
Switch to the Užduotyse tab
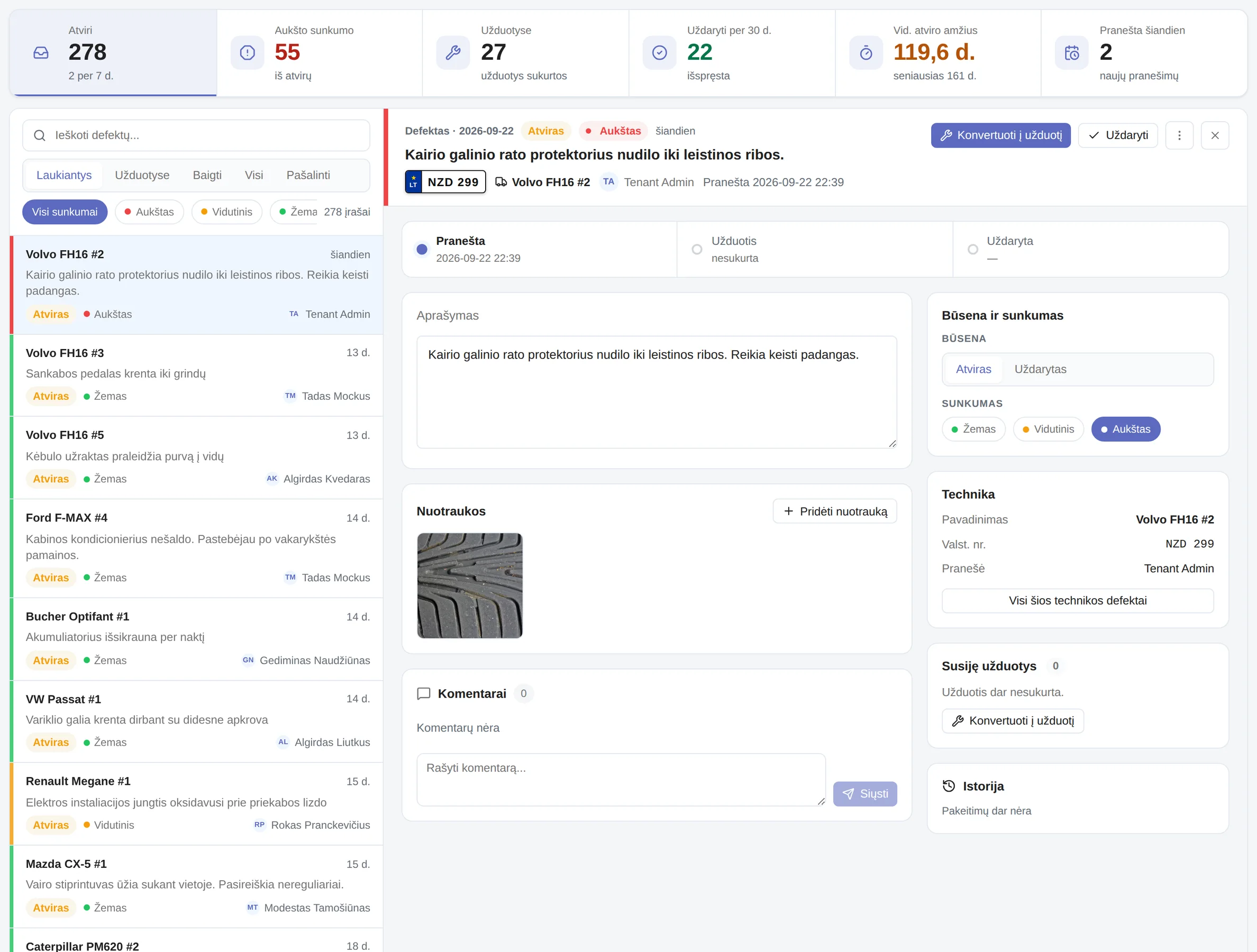pyautogui.click(x=142, y=175)
